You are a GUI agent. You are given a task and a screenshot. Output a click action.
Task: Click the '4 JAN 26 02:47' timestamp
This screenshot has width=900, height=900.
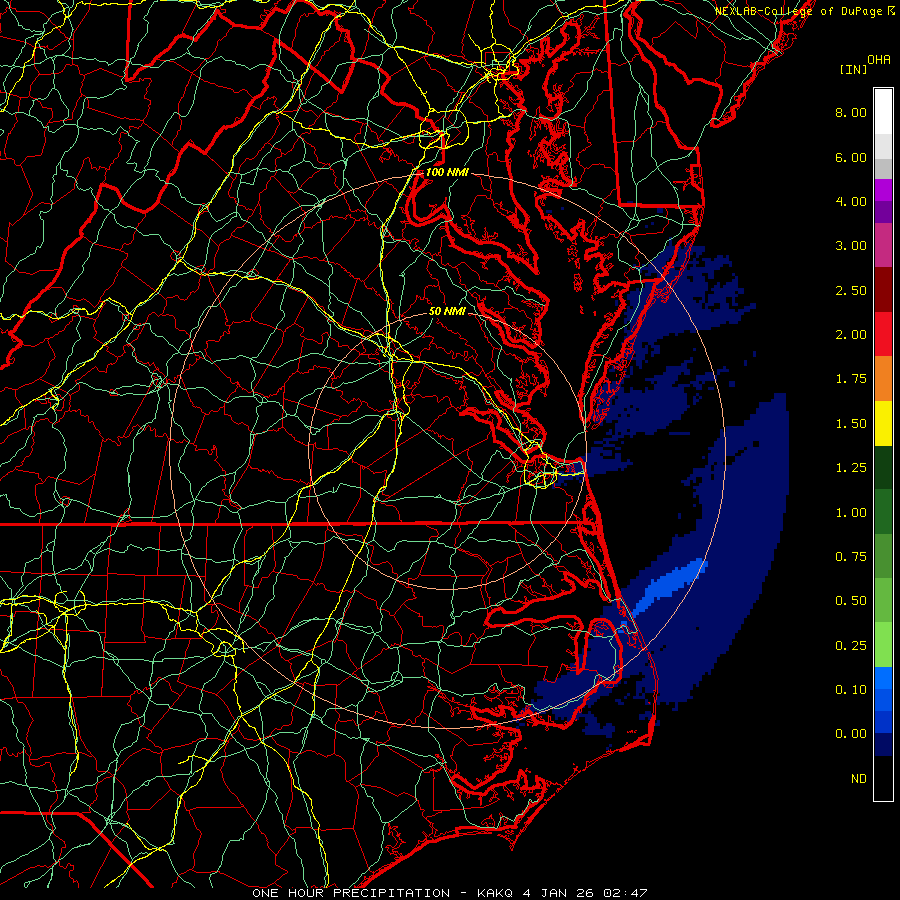coord(585,893)
